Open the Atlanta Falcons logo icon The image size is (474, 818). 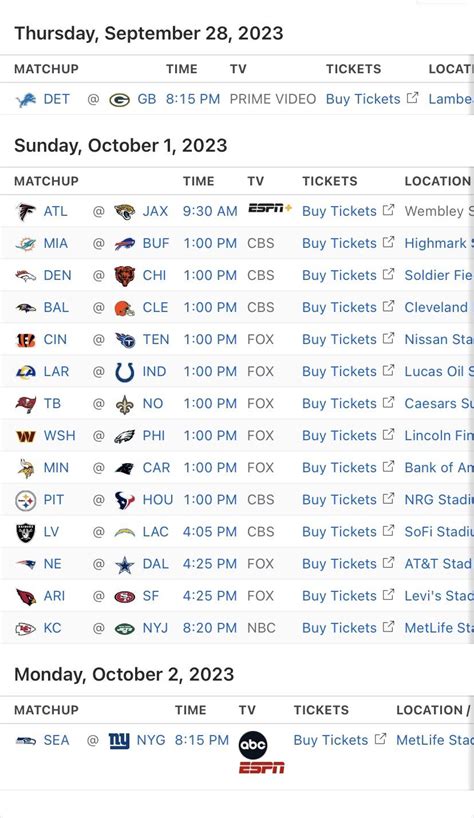tap(26, 211)
